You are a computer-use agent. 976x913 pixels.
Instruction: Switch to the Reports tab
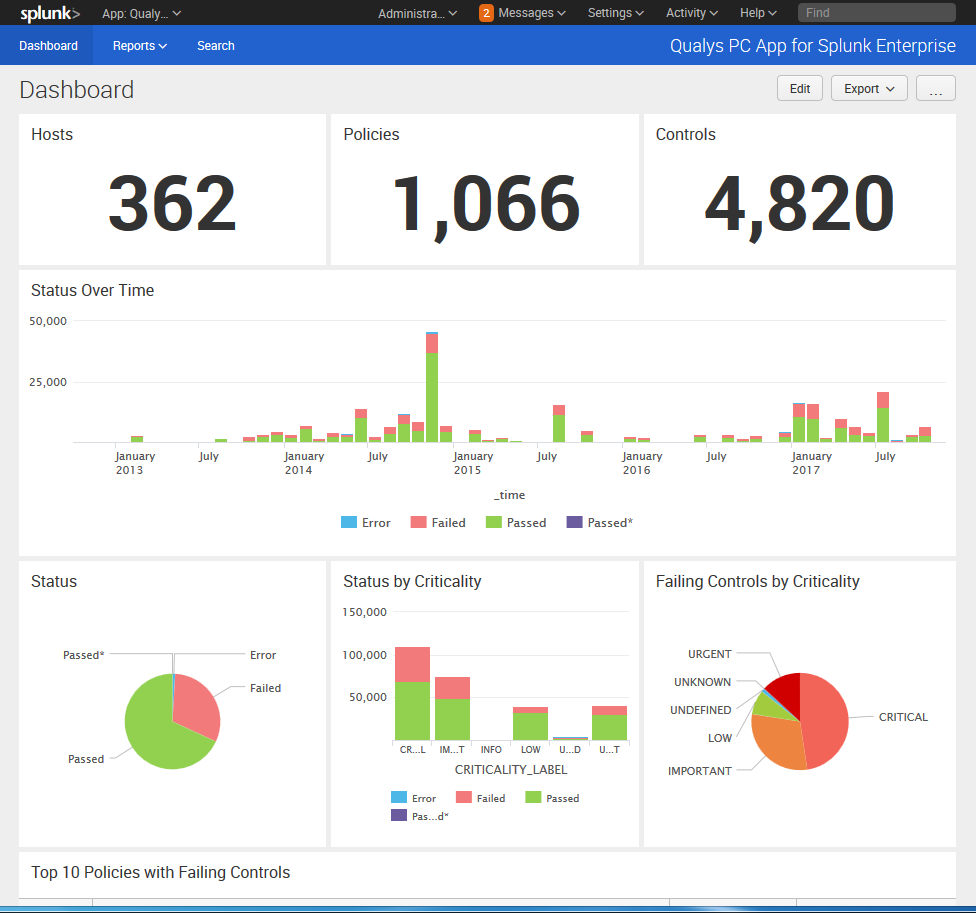[138, 45]
